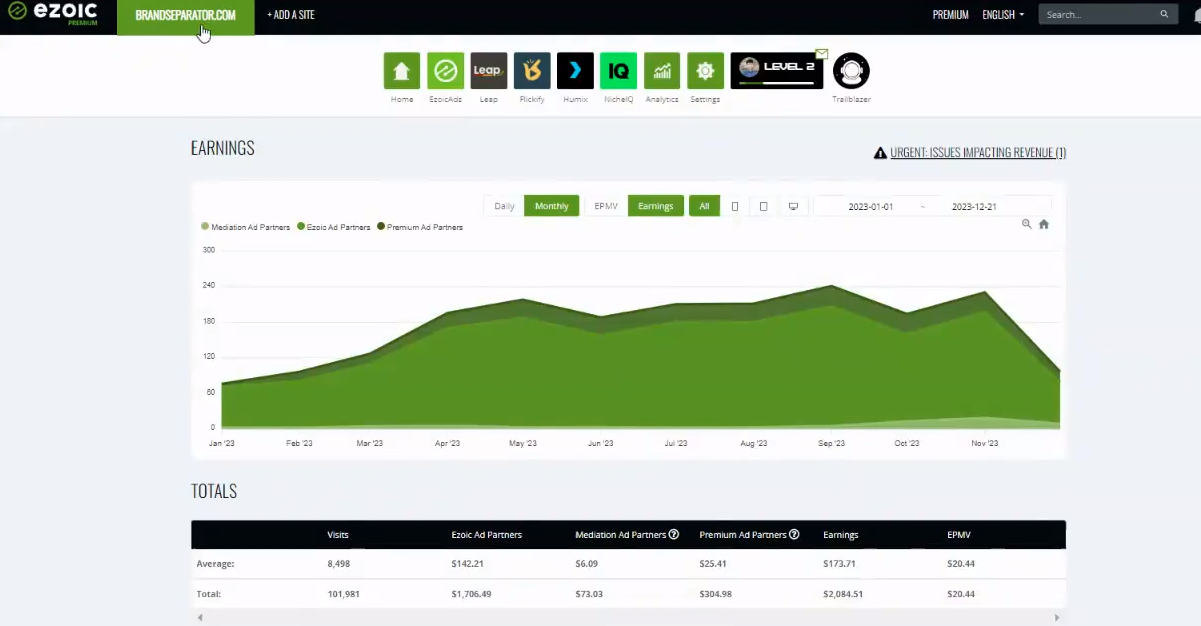Click total Ezoic Ad Partners $1,706.49

point(471,594)
